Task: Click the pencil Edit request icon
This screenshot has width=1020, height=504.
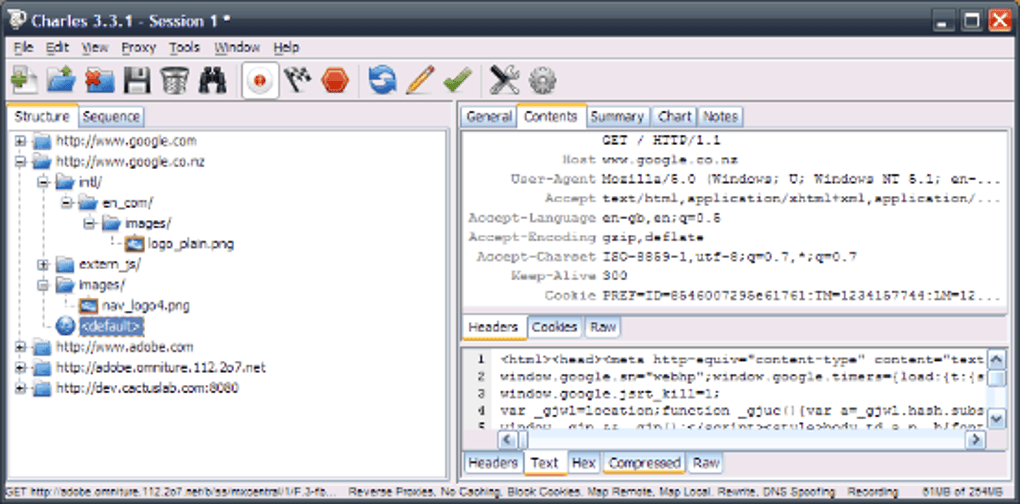Action: click(x=420, y=81)
